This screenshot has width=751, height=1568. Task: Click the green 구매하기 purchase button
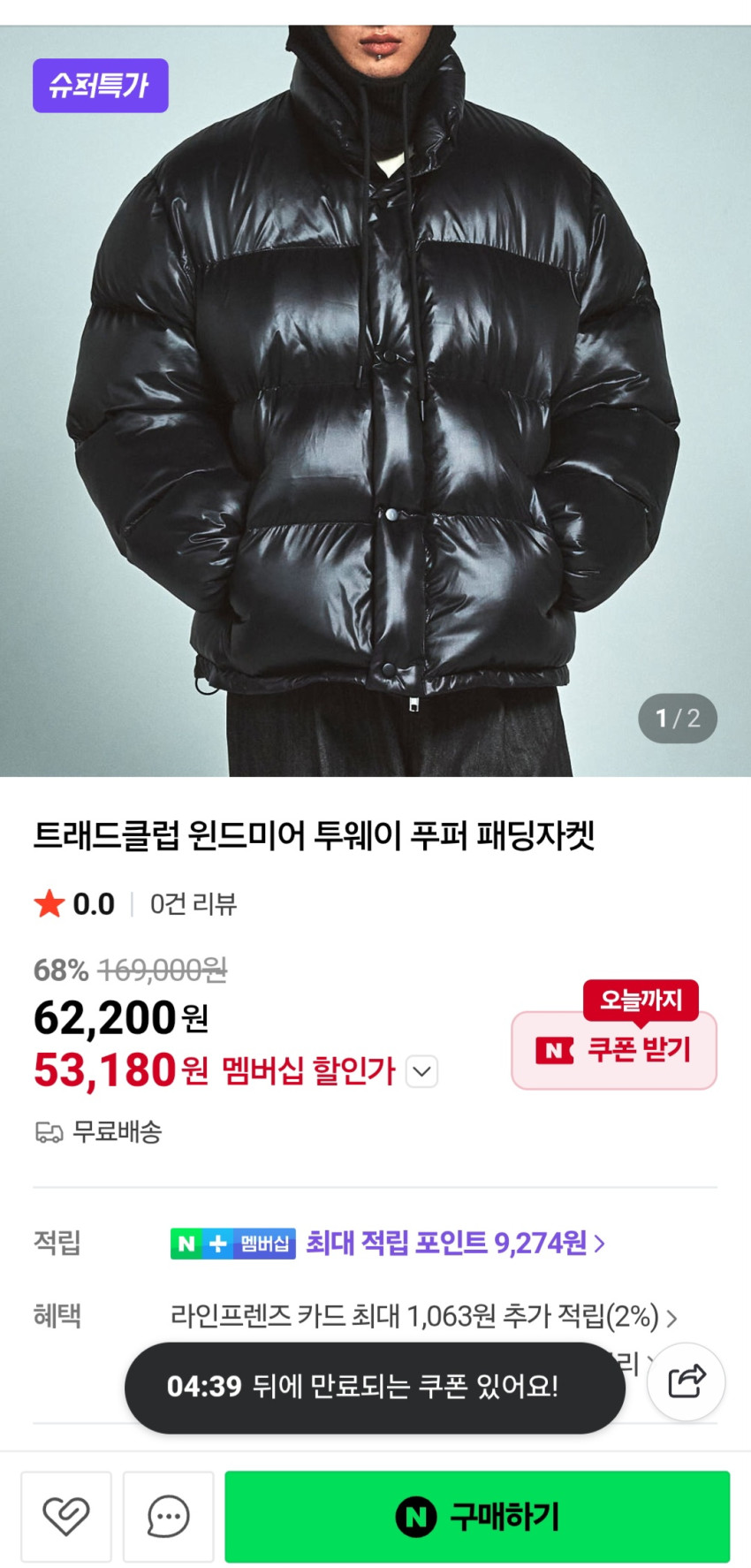pyautogui.click(x=477, y=1517)
